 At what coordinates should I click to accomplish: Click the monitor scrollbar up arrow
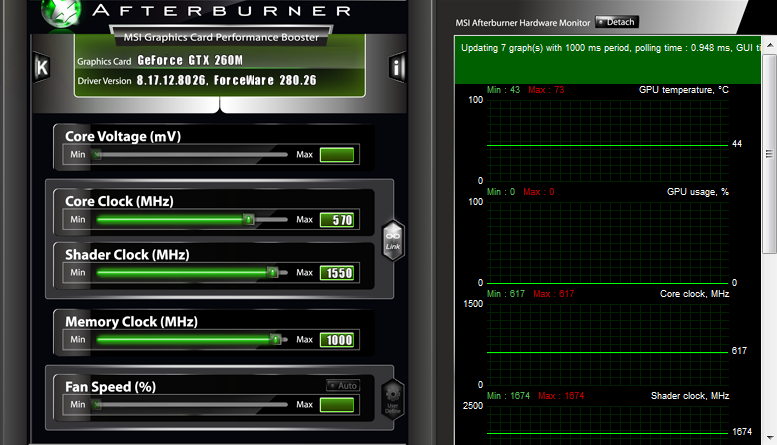pos(770,45)
